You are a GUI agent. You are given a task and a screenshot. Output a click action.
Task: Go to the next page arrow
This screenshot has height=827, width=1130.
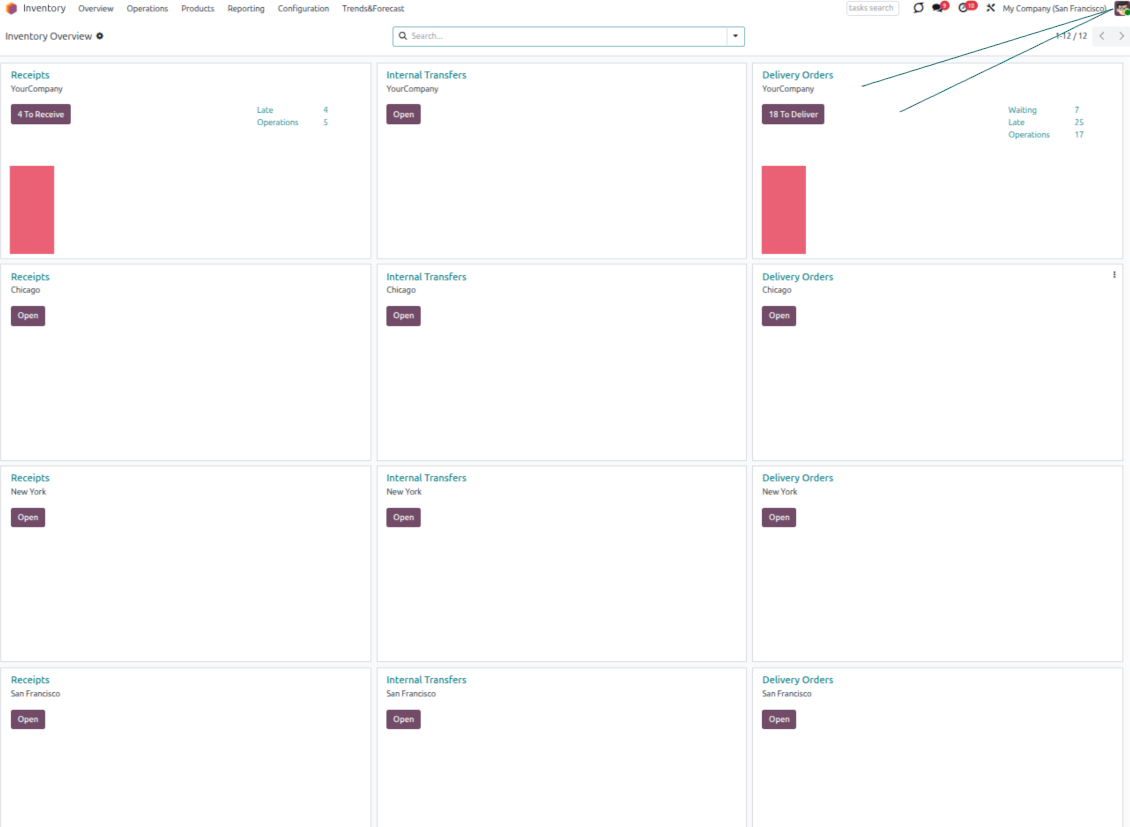(x=1121, y=36)
